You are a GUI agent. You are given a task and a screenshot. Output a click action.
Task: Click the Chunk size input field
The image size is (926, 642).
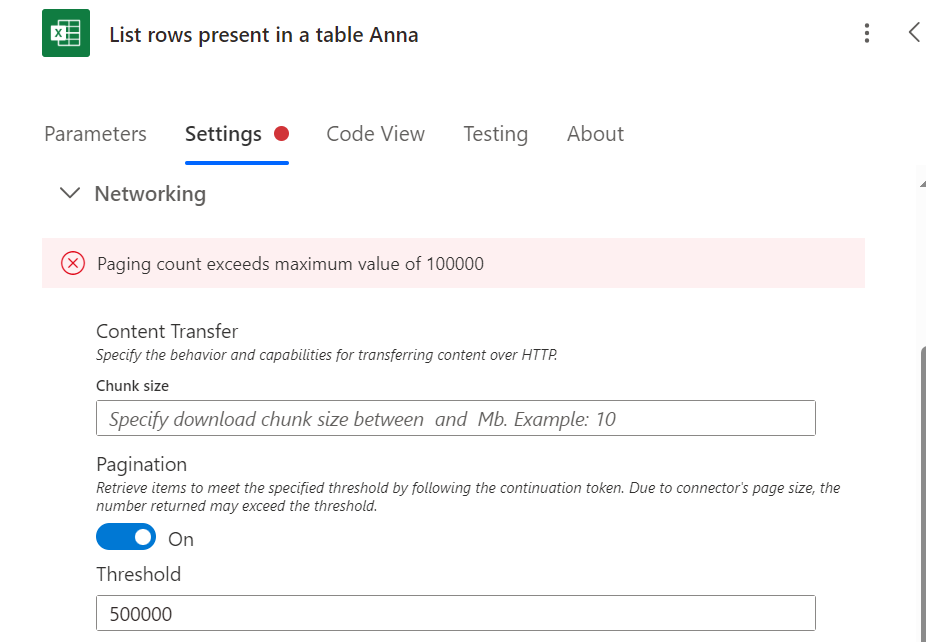pyautogui.click(x=455, y=419)
